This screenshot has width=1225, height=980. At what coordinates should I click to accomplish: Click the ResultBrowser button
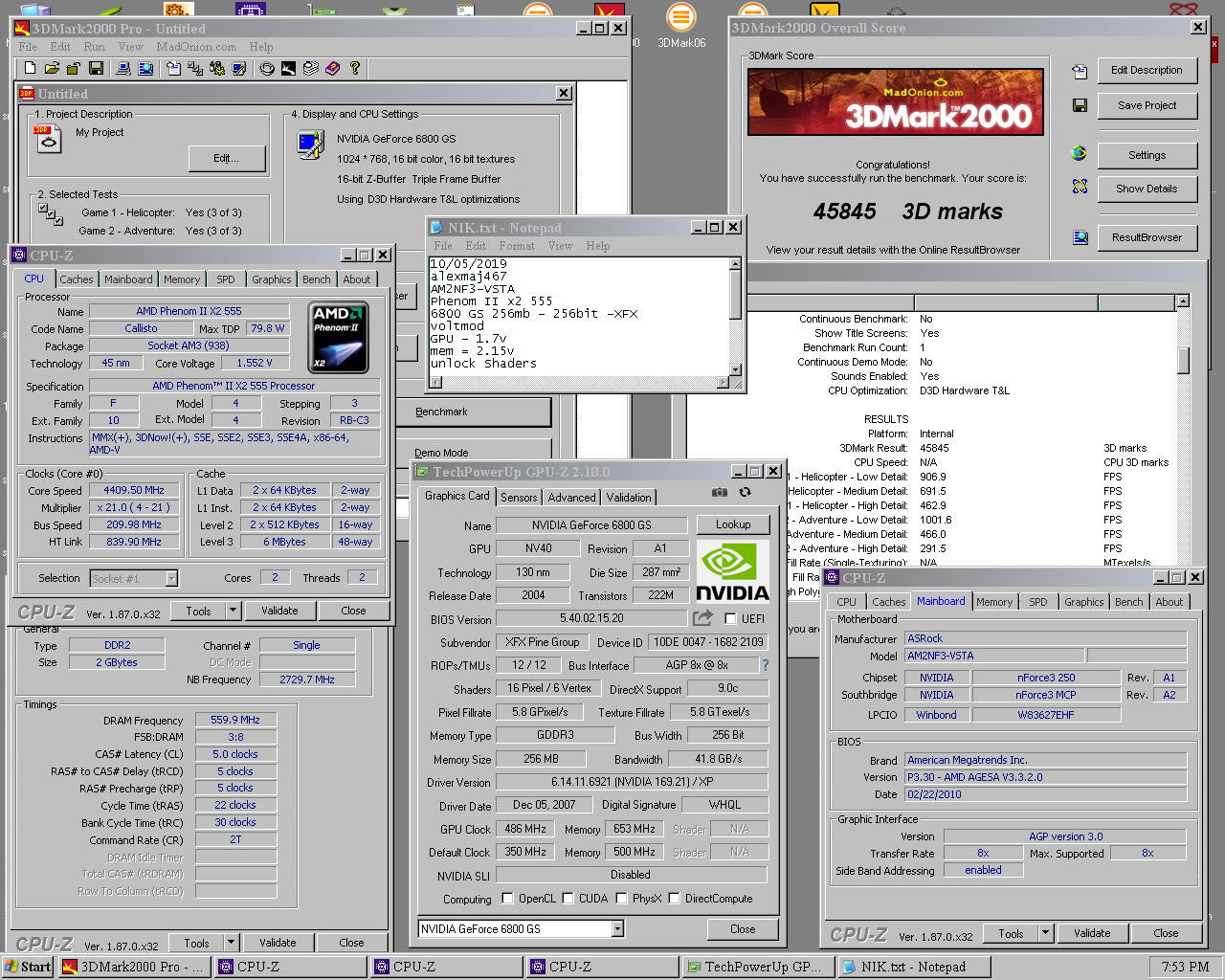click(1147, 237)
